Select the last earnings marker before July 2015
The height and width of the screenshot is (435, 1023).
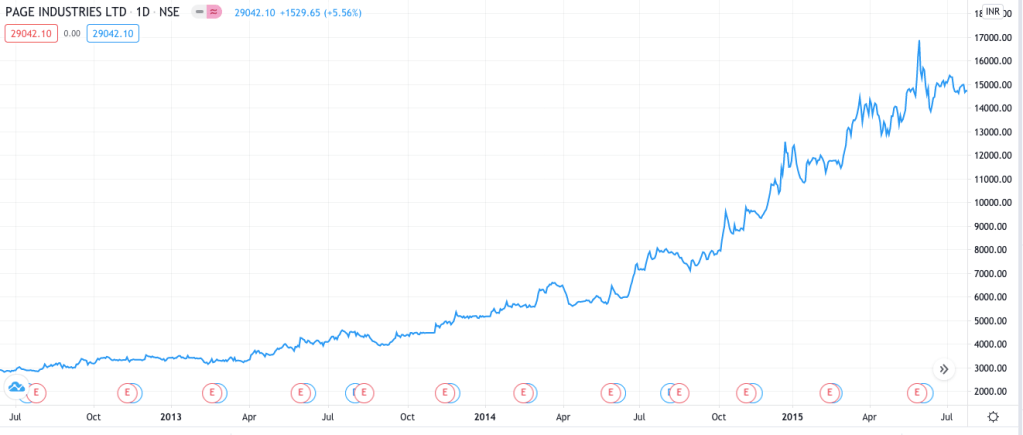click(x=915, y=392)
